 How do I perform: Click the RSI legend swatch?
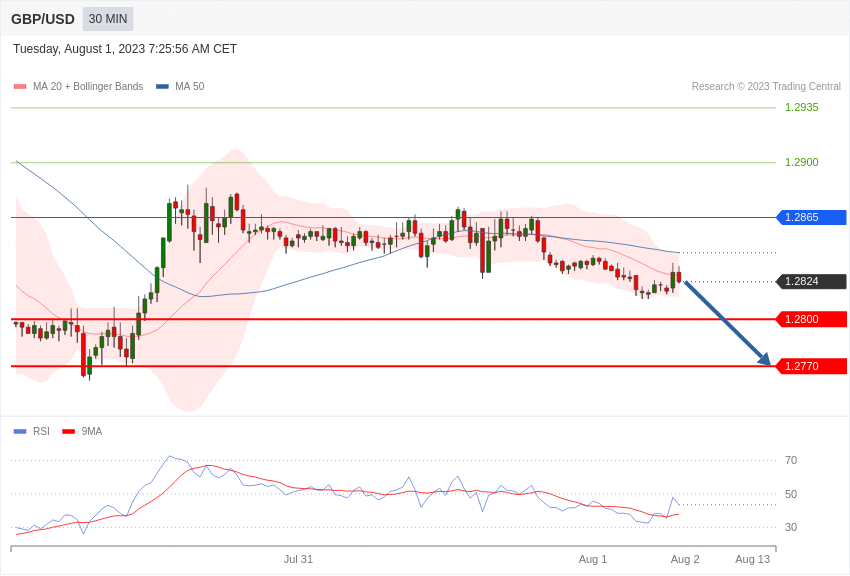click(20, 431)
